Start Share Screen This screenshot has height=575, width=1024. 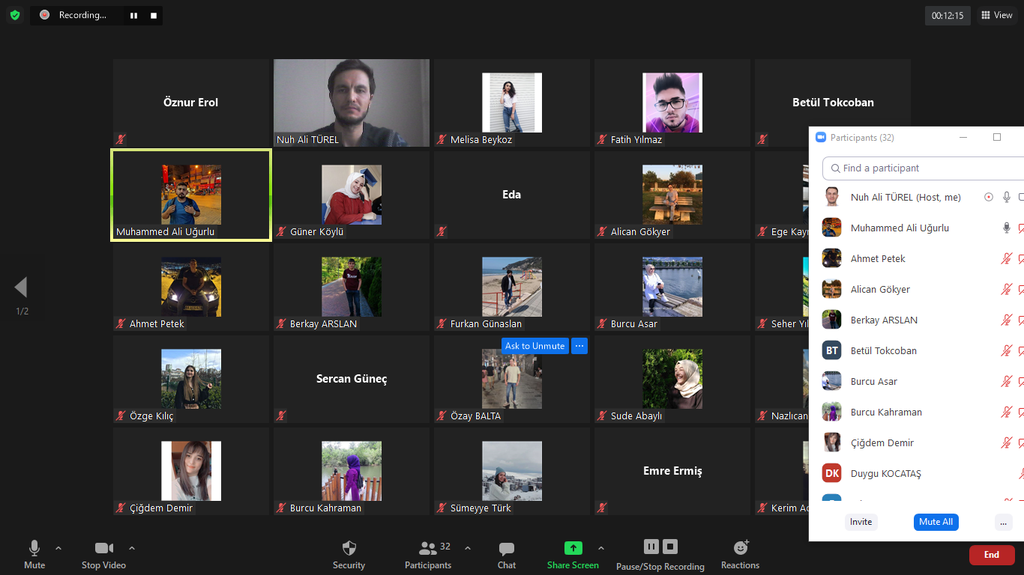(x=573, y=555)
